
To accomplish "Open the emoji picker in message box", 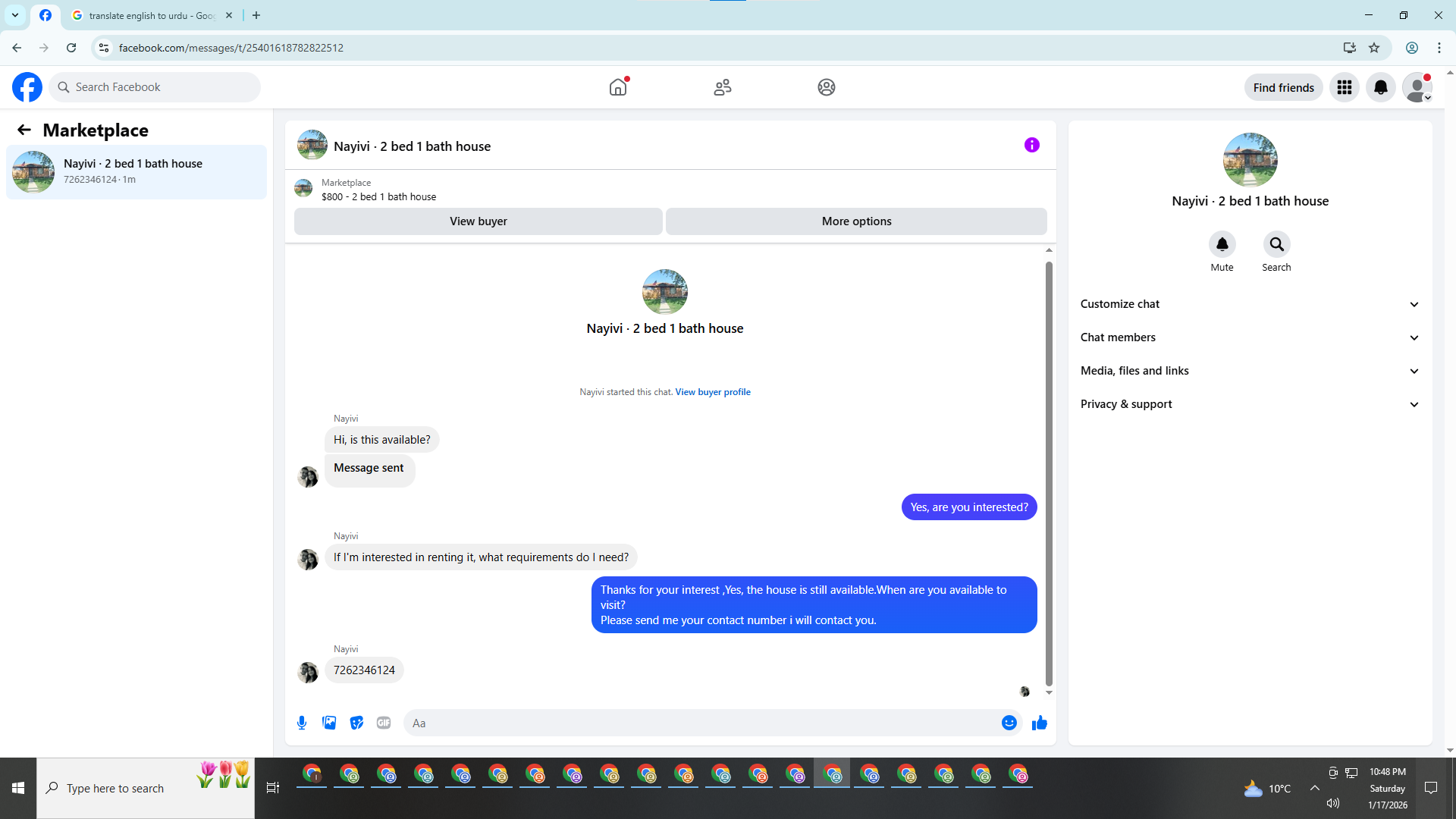I will (1009, 723).
